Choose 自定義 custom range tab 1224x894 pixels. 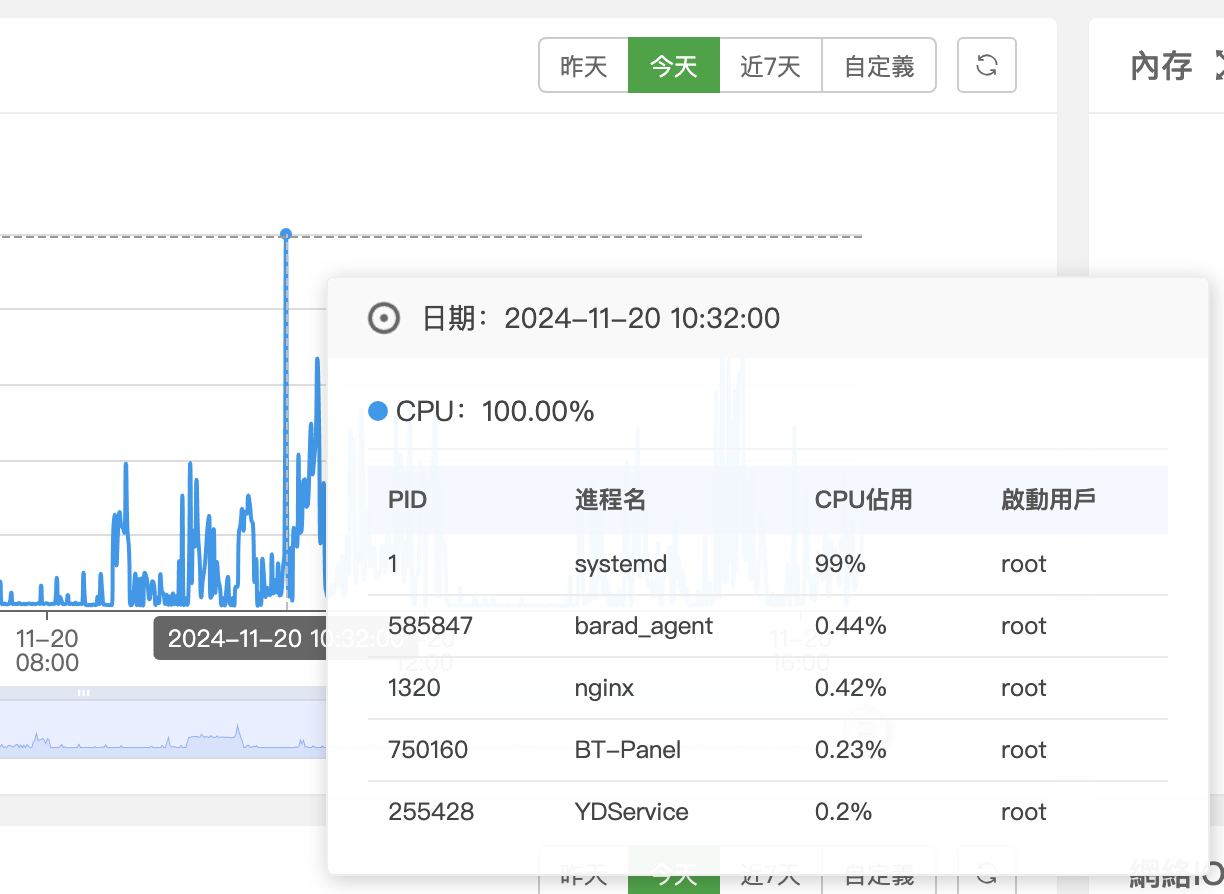pyautogui.click(x=879, y=66)
